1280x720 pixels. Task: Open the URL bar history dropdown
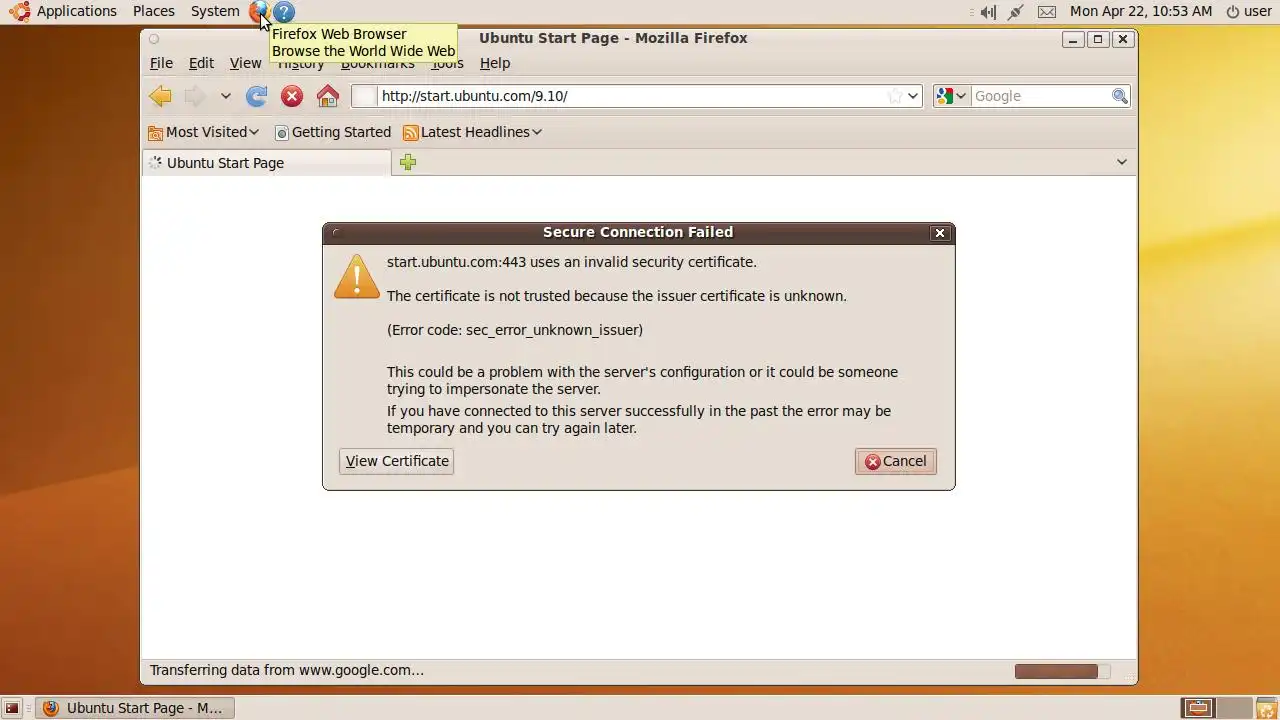pyautogui.click(x=913, y=96)
